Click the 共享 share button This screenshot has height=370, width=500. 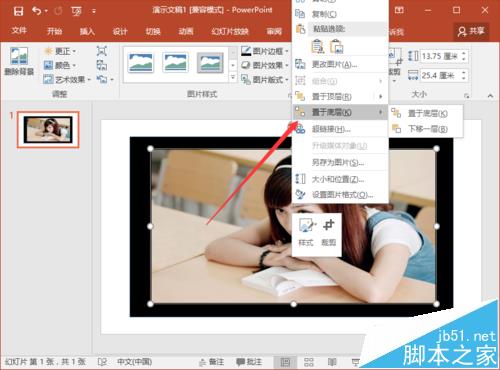click(471, 31)
